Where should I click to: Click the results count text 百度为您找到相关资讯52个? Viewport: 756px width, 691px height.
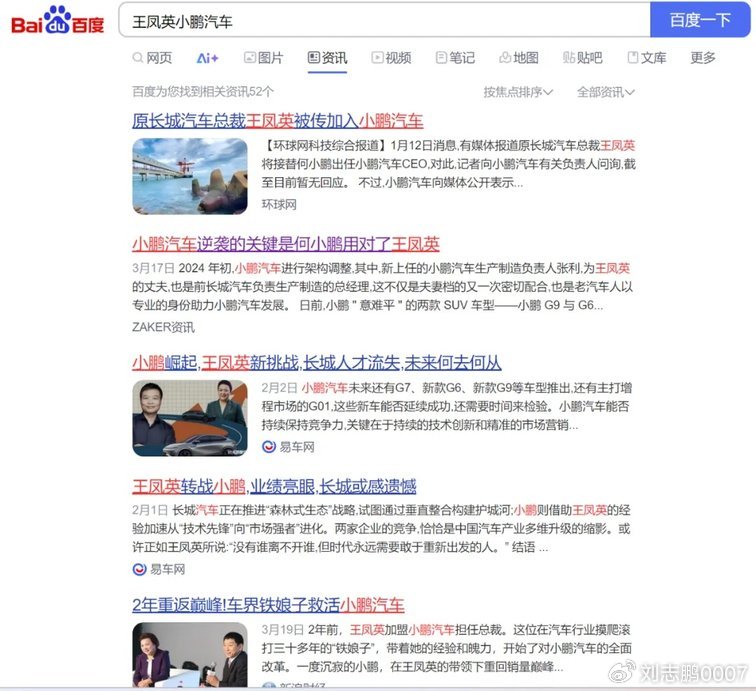[203, 92]
